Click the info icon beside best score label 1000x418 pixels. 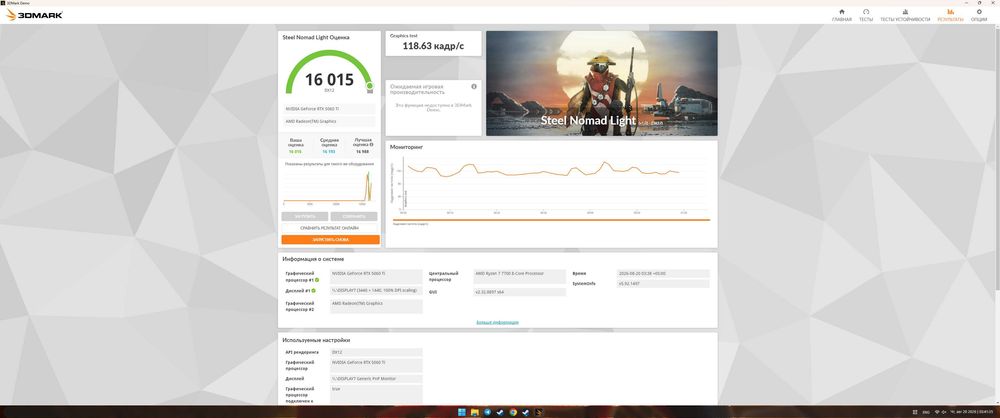click(371, 145)
